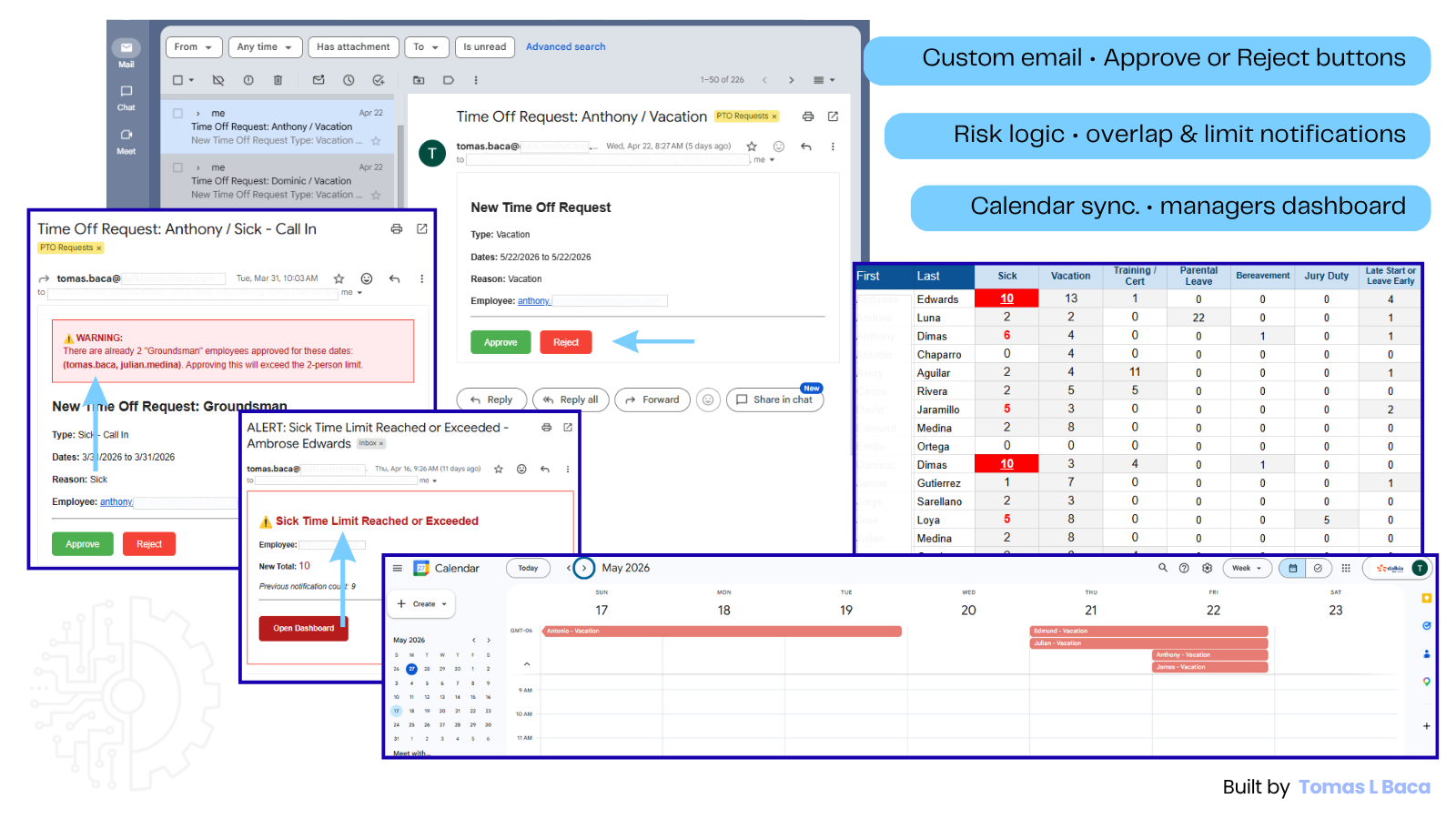Click reply arrow icon on Anthony / Vacation email header
This screenshot has height=819, width=1456.
(x=806, y=147)
